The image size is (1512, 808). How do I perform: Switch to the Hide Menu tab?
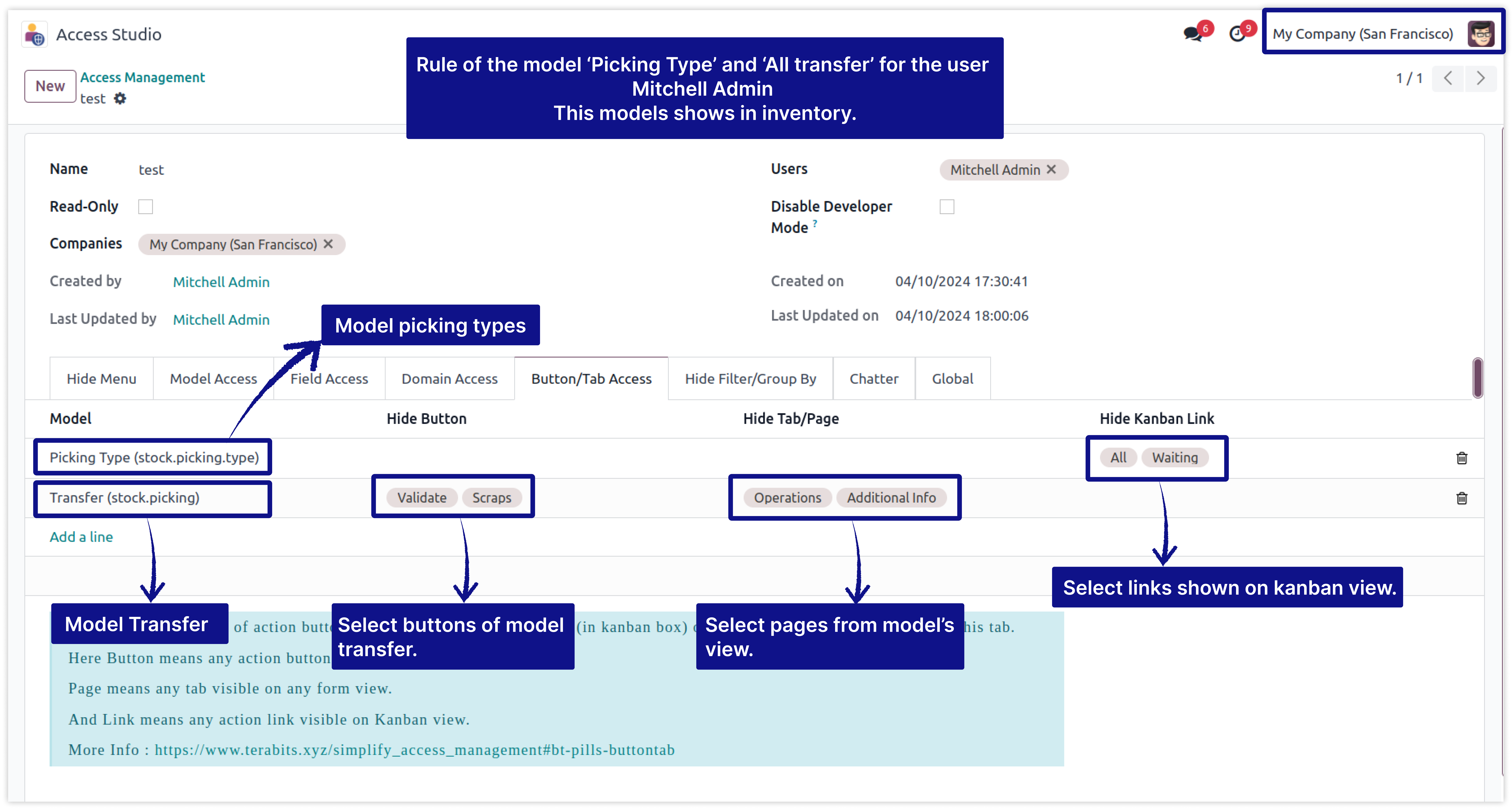102,379
